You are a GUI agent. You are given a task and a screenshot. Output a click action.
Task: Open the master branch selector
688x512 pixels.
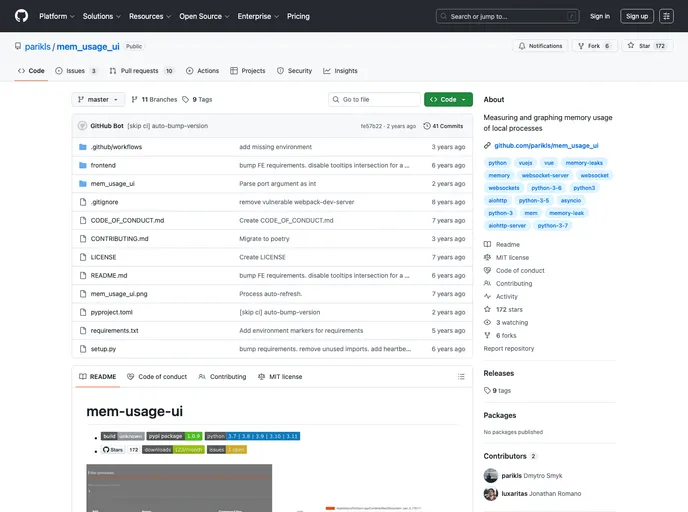(98, 100)
